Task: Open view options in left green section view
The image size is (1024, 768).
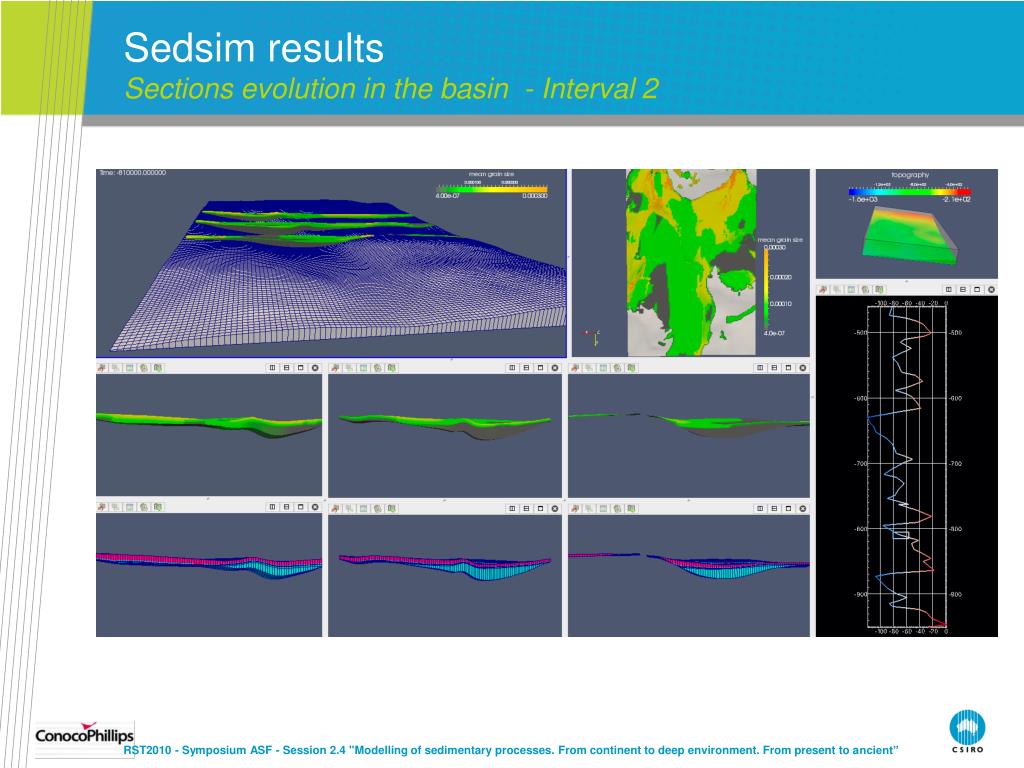Action: coord(130,368)
